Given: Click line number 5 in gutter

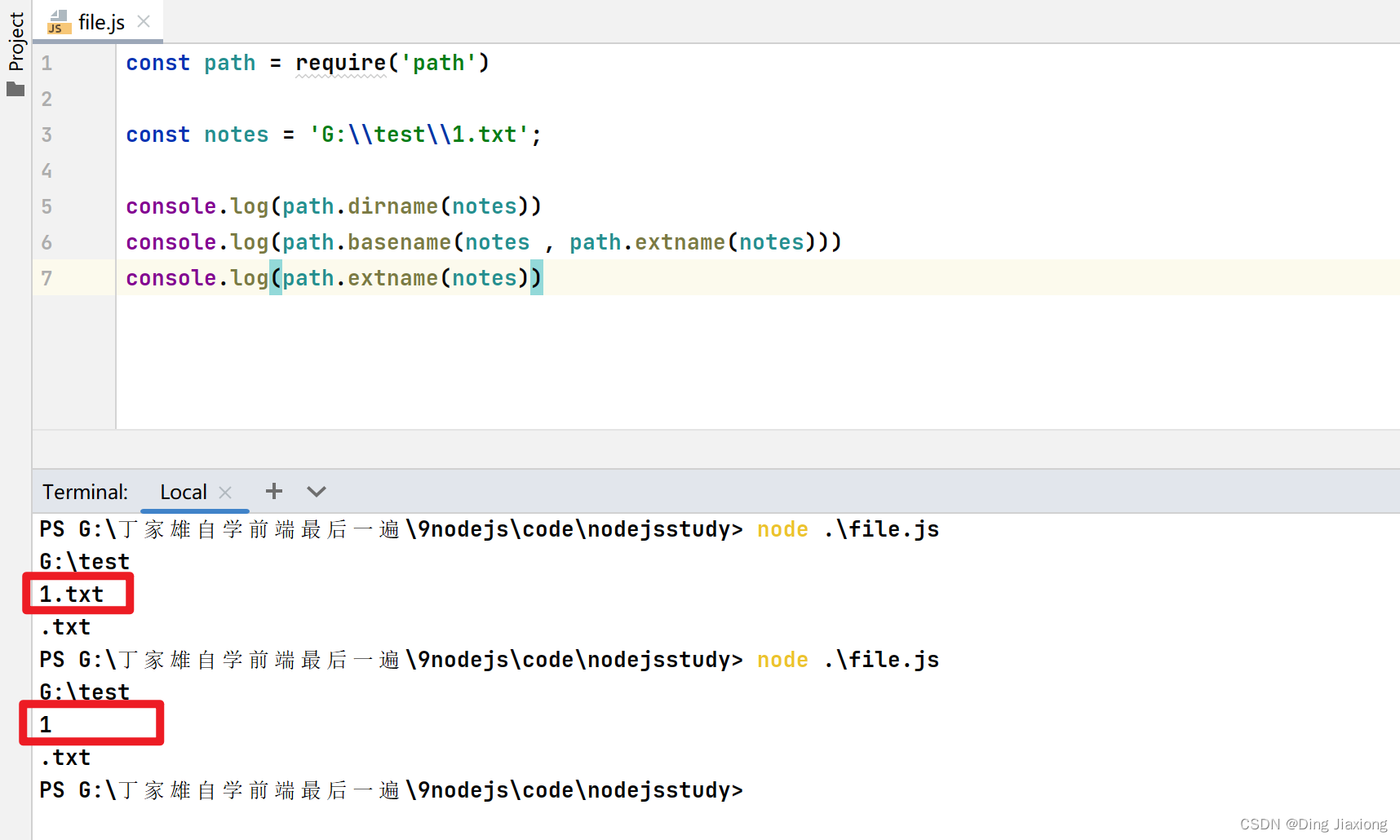Looking at the screenshot, I should [47, 207].
